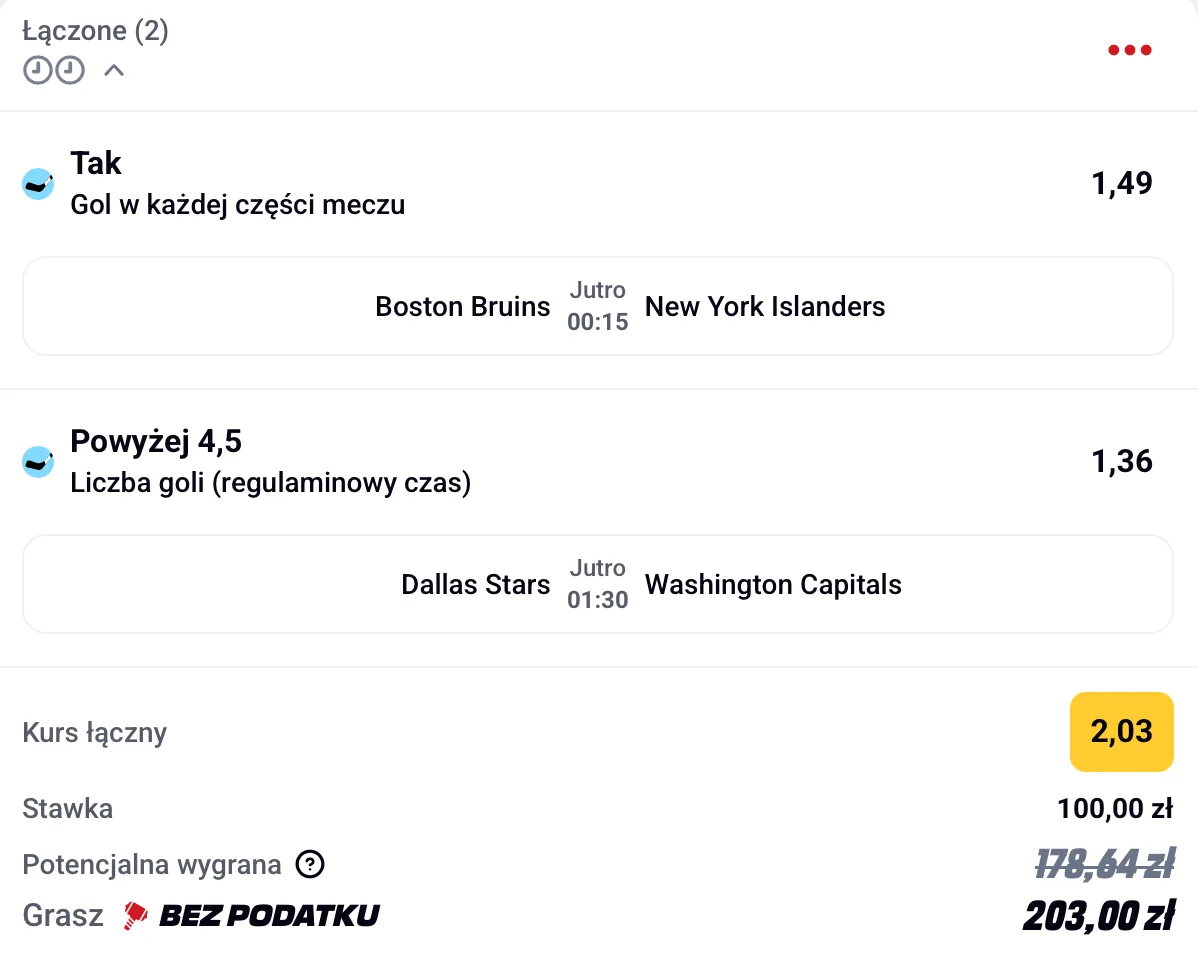This screenshot has width=1198, height=958.
Task: Click the Liczba goli (regulaminowy czas) label
Action: click(x=270, y=484)
